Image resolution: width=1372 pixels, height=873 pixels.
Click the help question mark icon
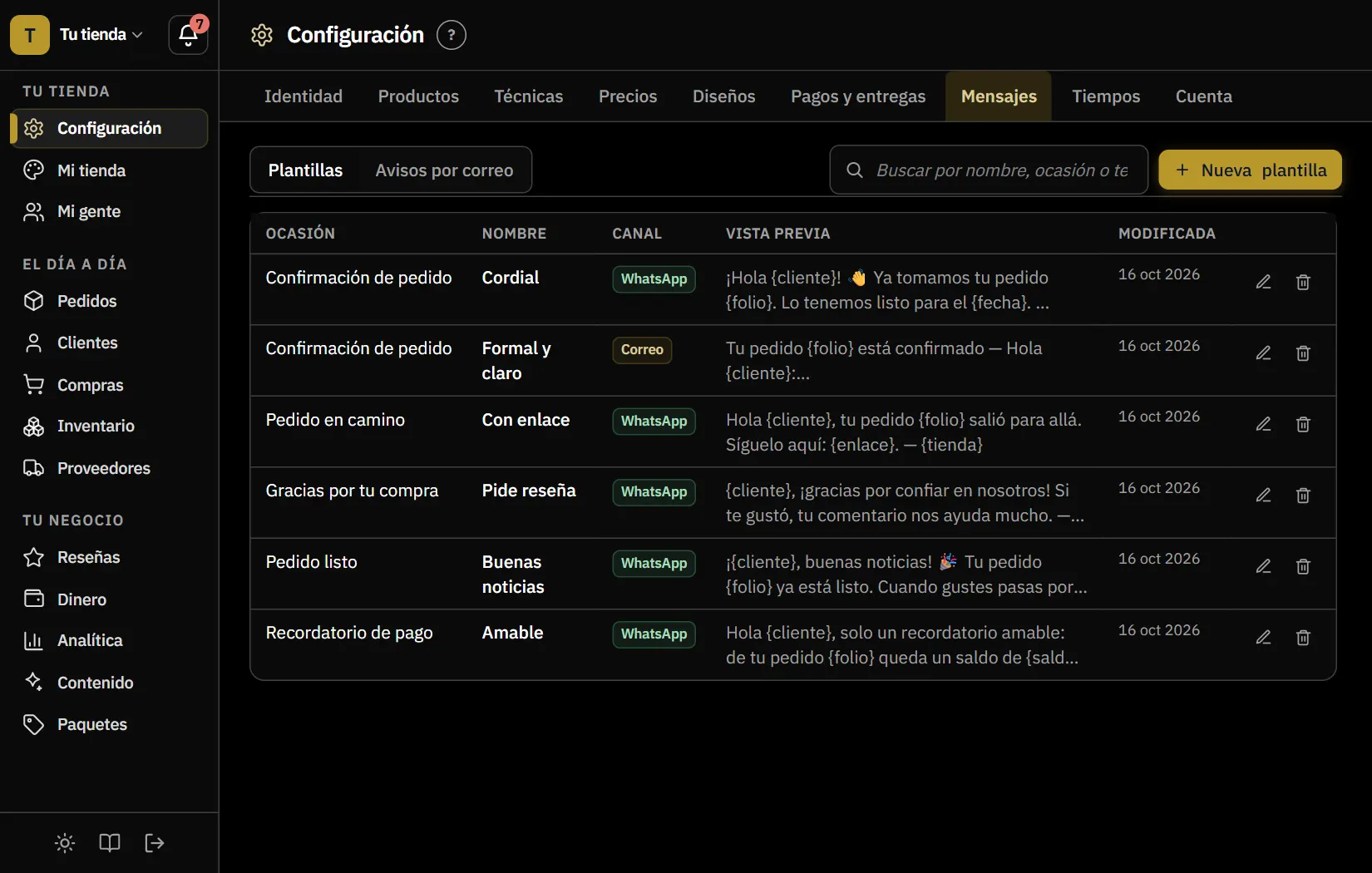pos(452,35)
